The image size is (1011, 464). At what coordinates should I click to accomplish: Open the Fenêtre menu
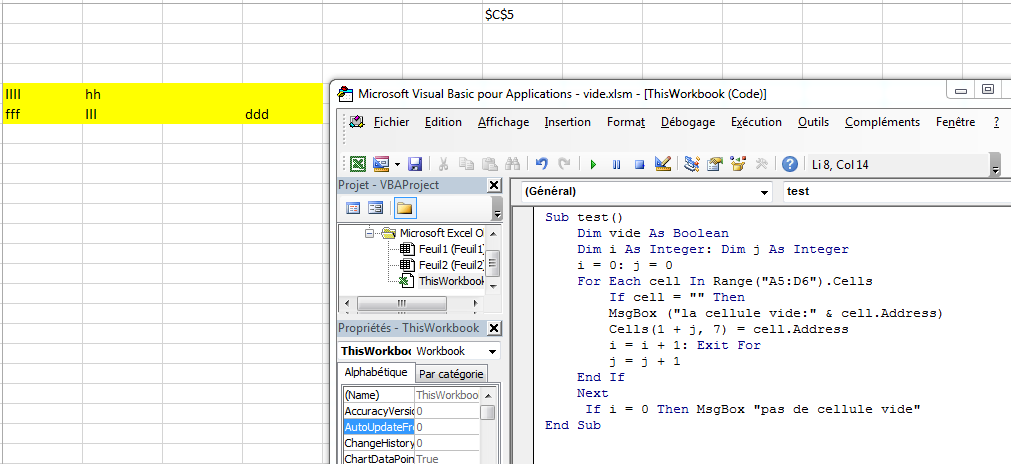point(955,122)
